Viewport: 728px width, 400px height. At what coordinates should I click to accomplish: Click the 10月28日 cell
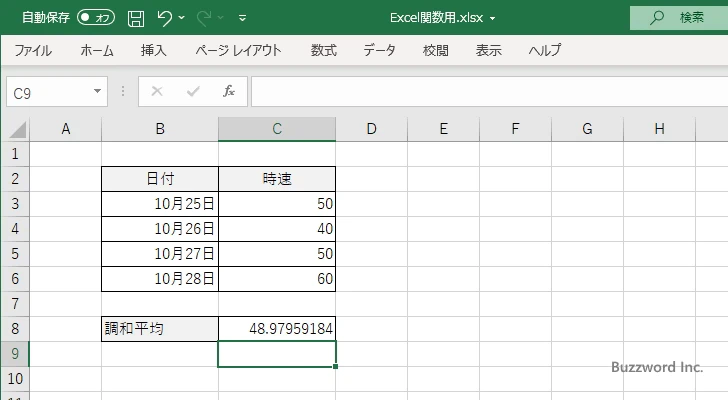pos(160,279)
